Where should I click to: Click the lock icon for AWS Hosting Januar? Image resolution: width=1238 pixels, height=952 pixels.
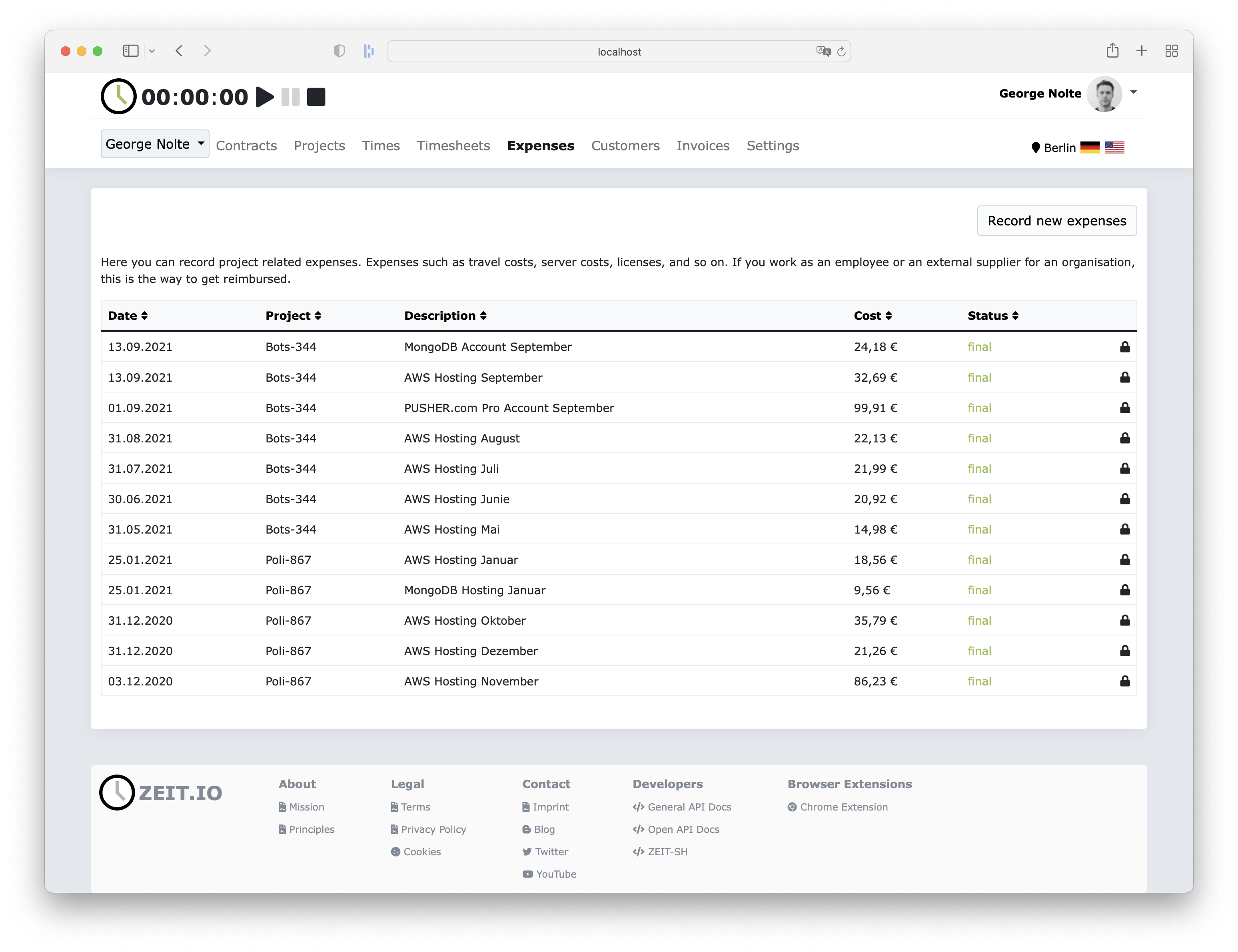click(x=1124, y=560)
